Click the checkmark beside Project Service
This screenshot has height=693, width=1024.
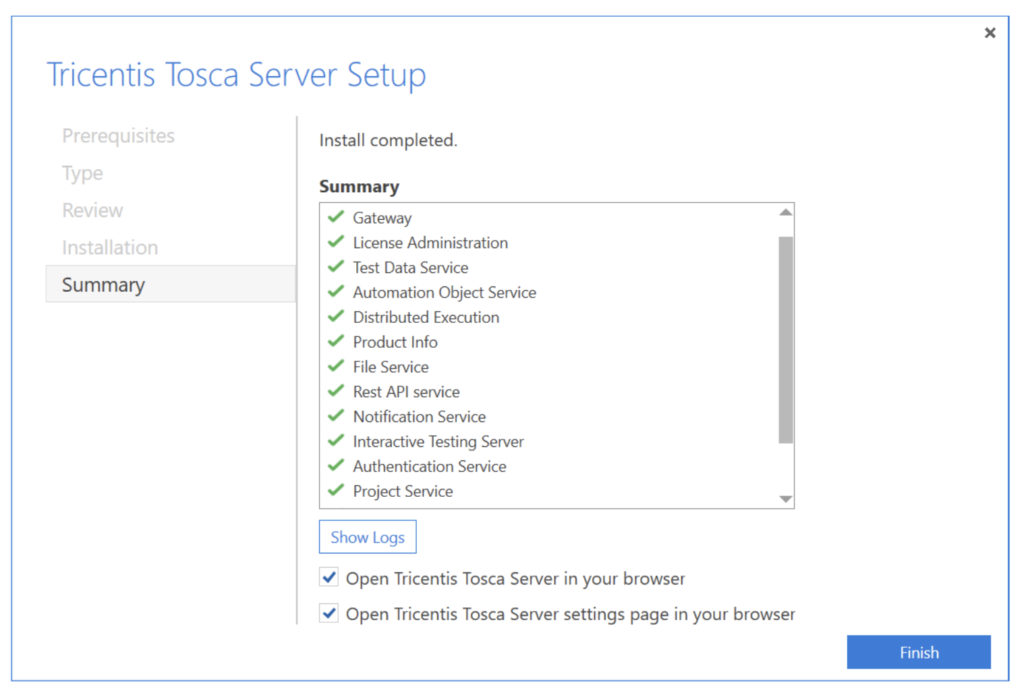[x=336, y=490]
